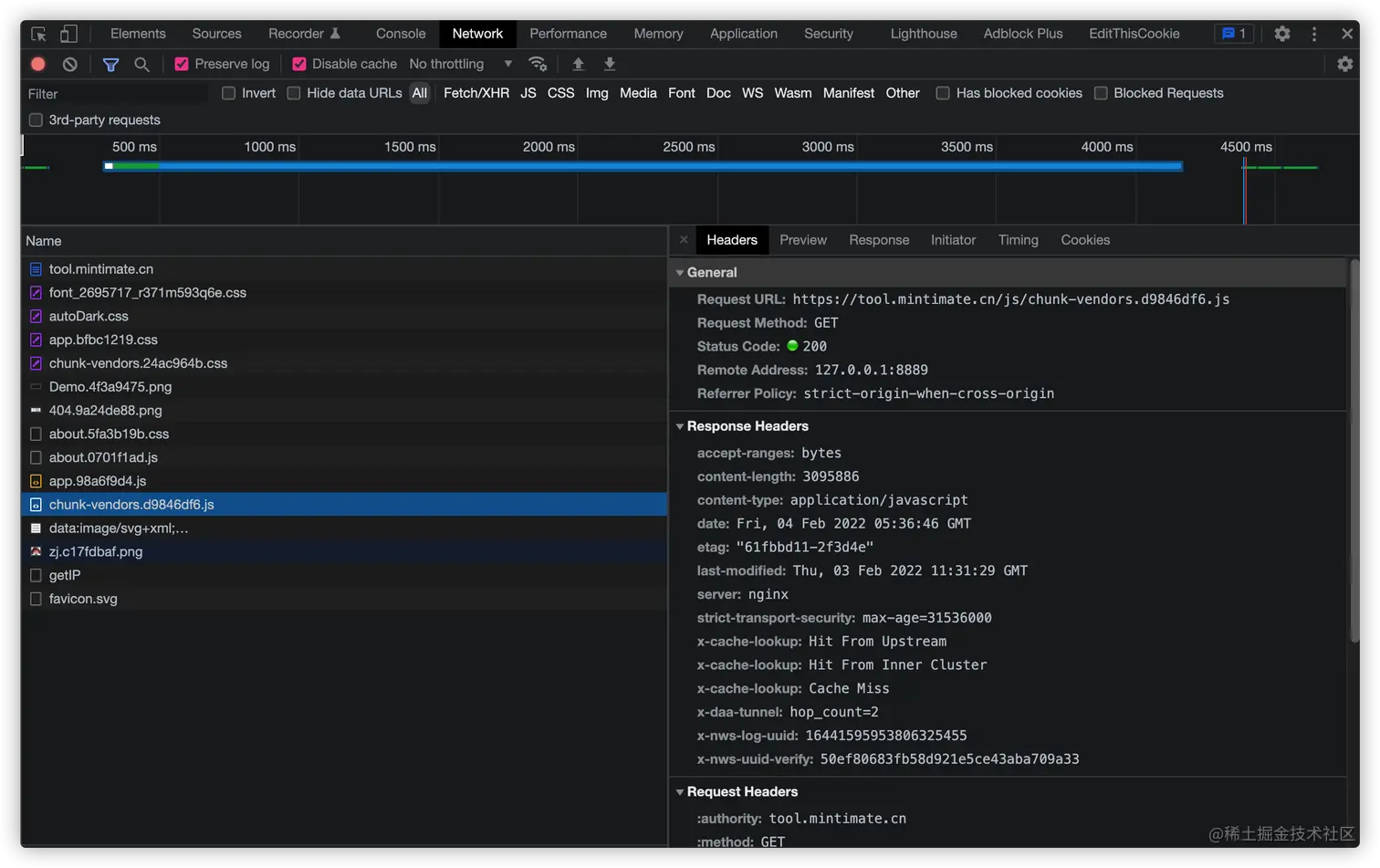Open DevTools settings gear icon
The image size is (1380, 868).
point(1282,34)
